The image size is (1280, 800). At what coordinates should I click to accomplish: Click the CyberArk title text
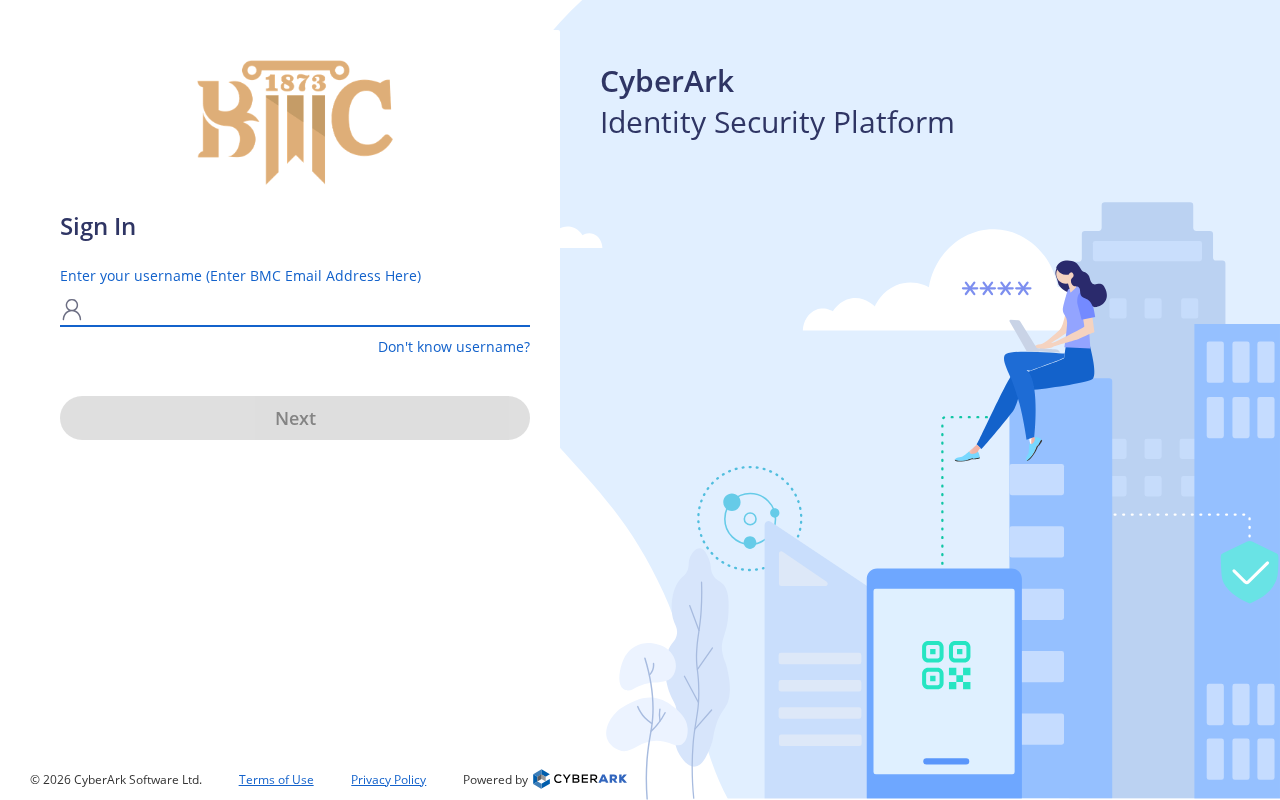click(667, 81)
